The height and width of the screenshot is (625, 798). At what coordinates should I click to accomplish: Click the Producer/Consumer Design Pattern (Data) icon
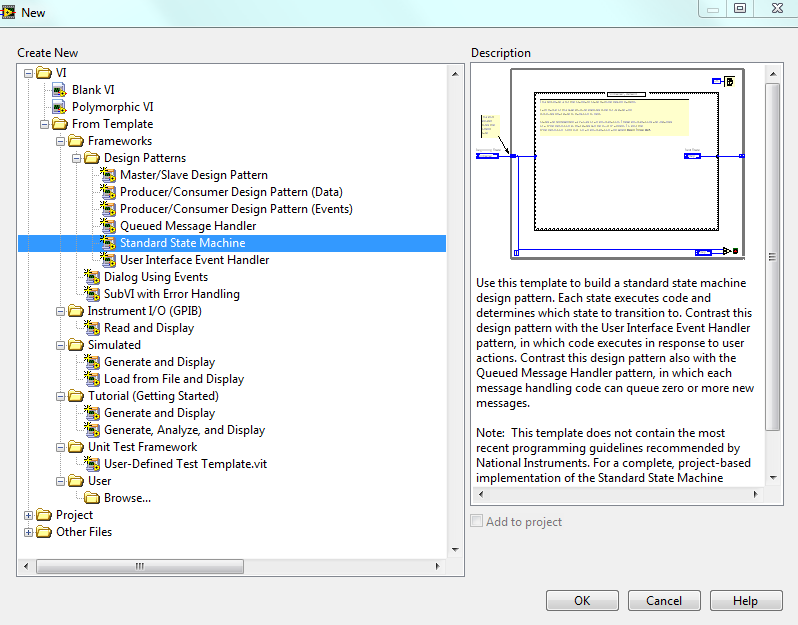click(x=107, y=192)
